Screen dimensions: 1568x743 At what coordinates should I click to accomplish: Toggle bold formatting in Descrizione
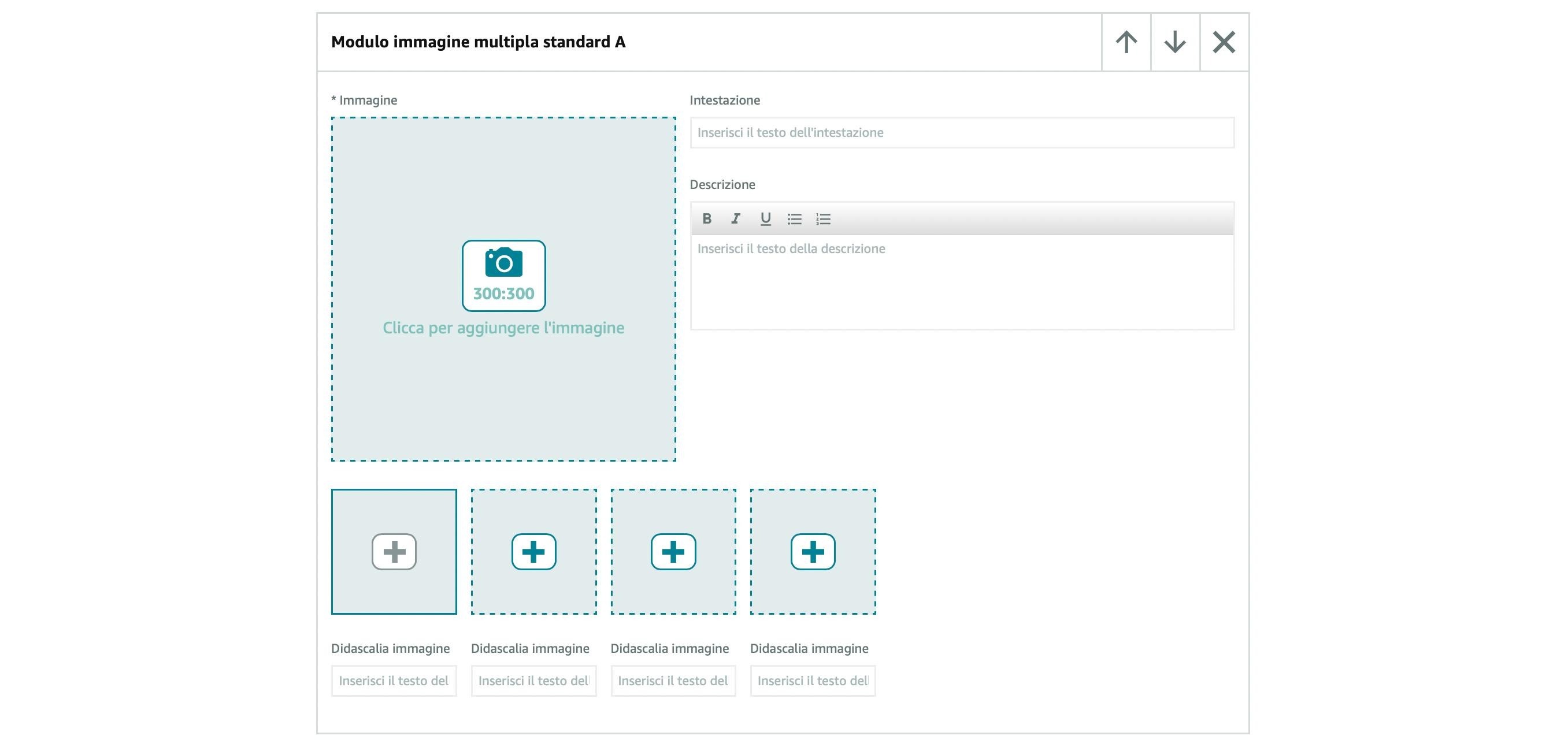707,218
